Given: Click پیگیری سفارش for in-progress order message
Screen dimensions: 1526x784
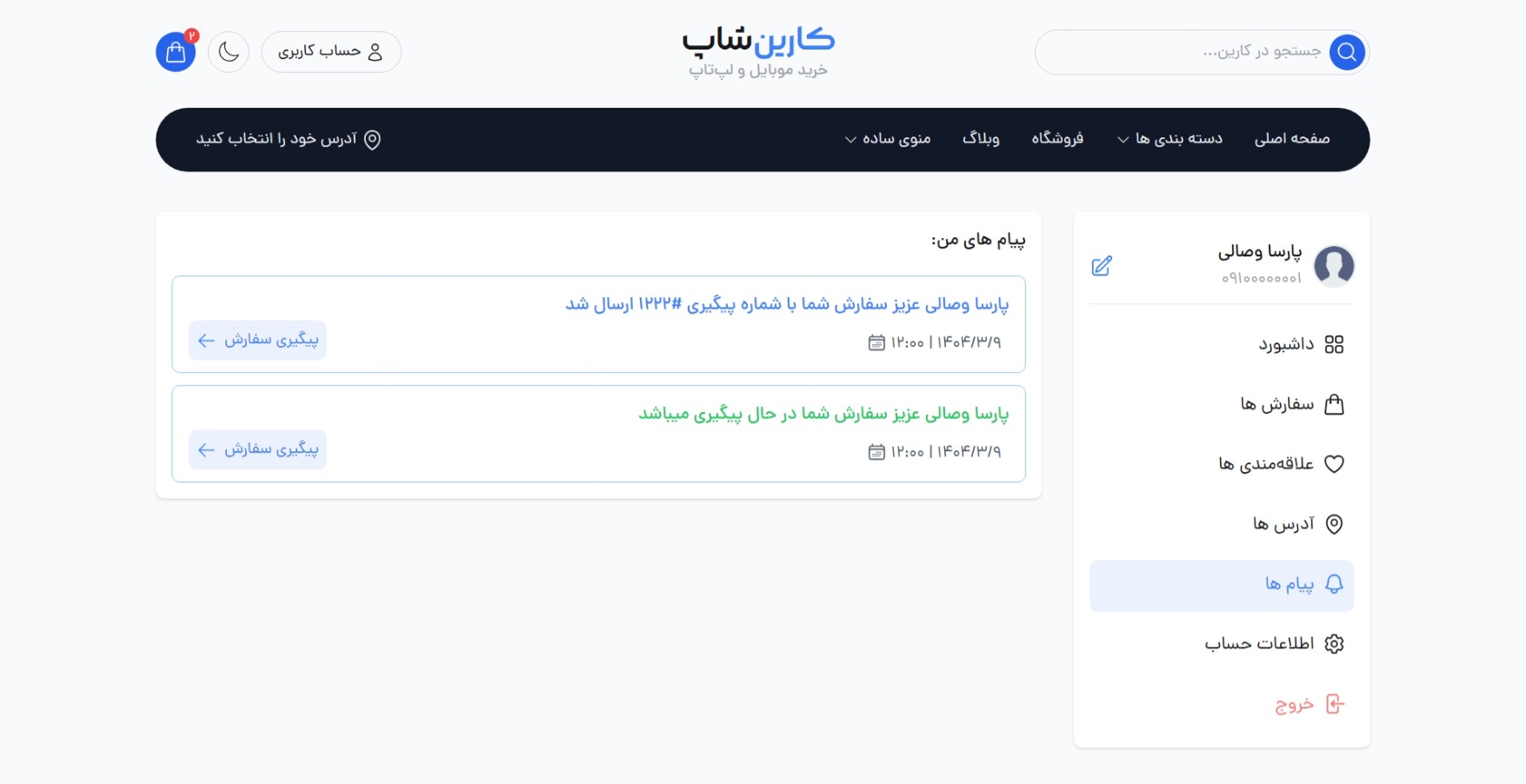Looking at the screenshot, I should pos(257,449).
